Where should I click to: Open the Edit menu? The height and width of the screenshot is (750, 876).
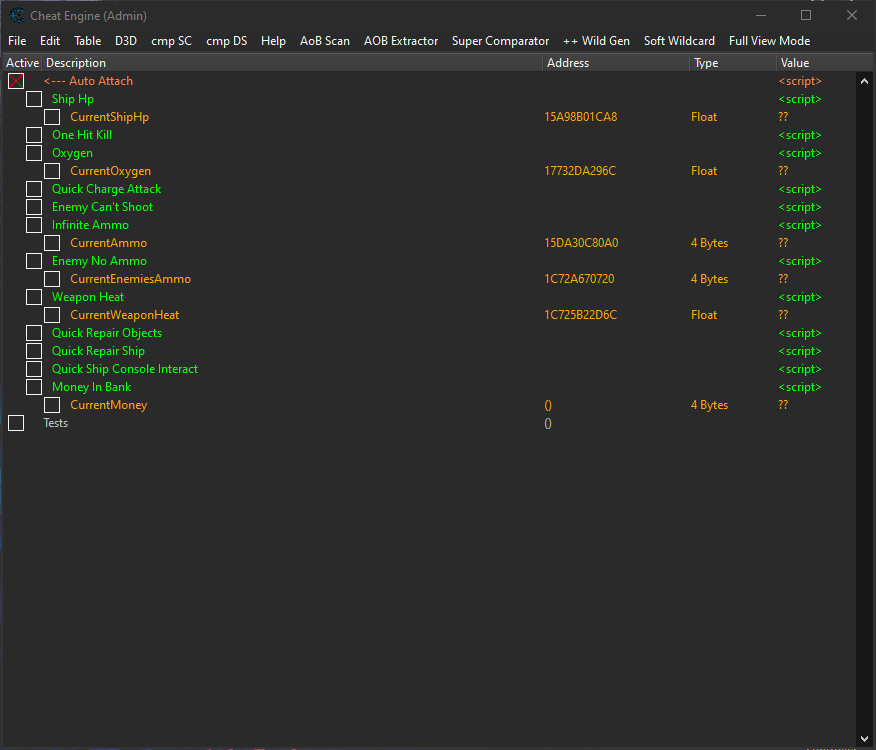coord(50,41)
